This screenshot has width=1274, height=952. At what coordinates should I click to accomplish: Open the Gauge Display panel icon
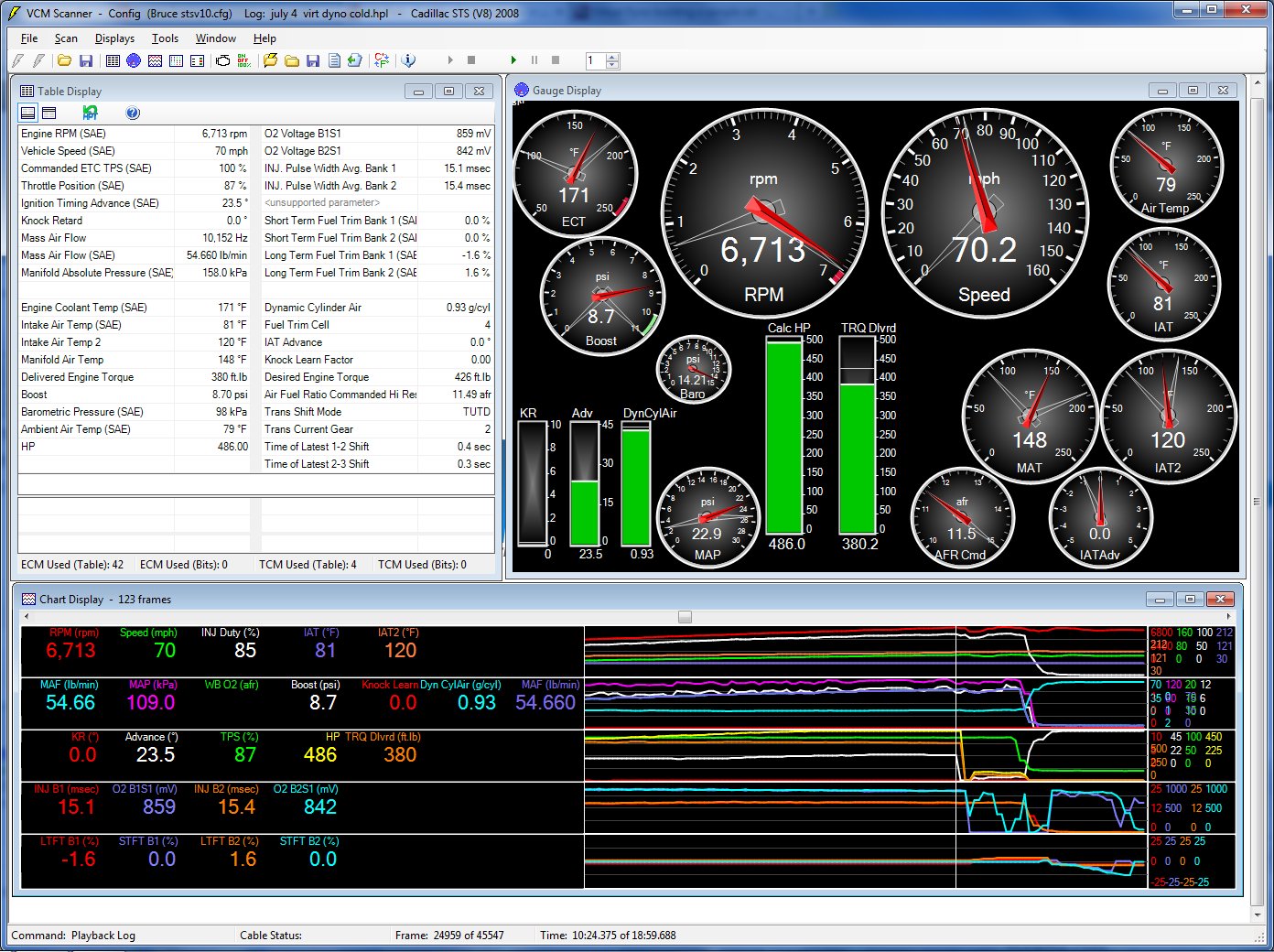133,60
